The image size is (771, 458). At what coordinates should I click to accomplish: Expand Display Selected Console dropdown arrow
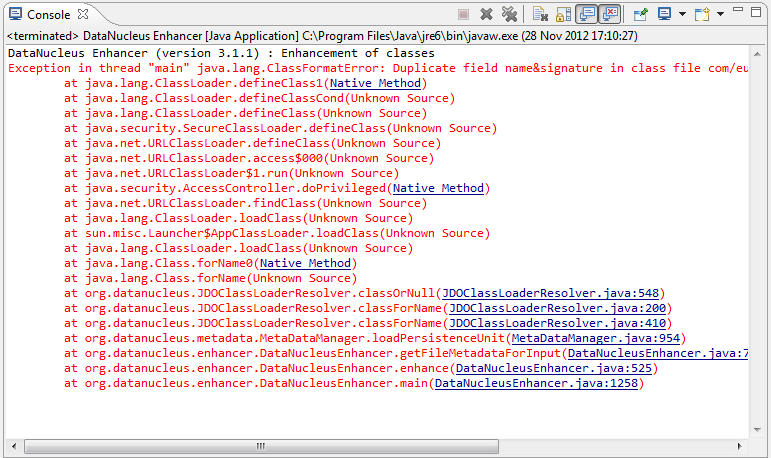681,15
